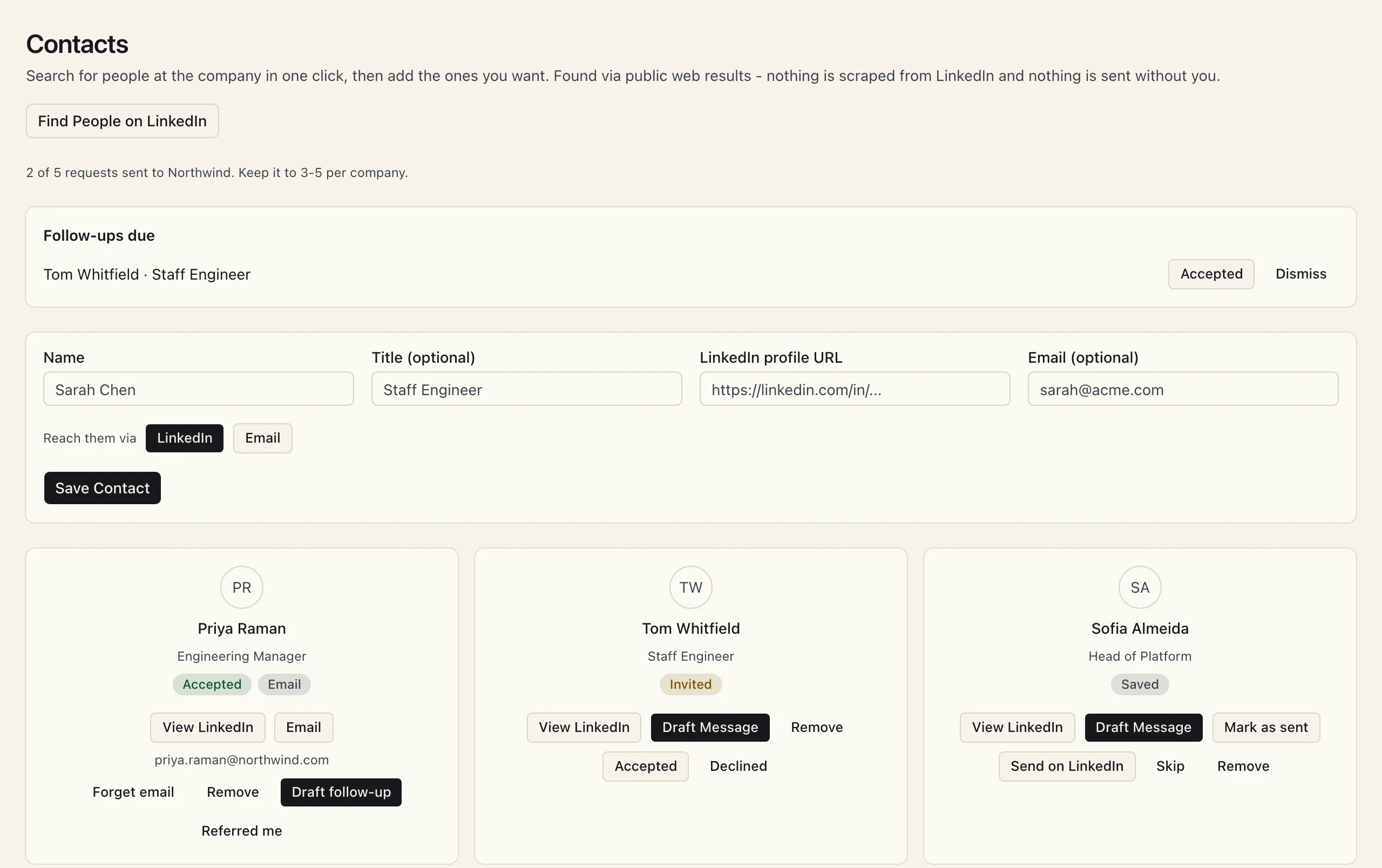
Task: Forget email for Priya Raman
Action: 133,792
